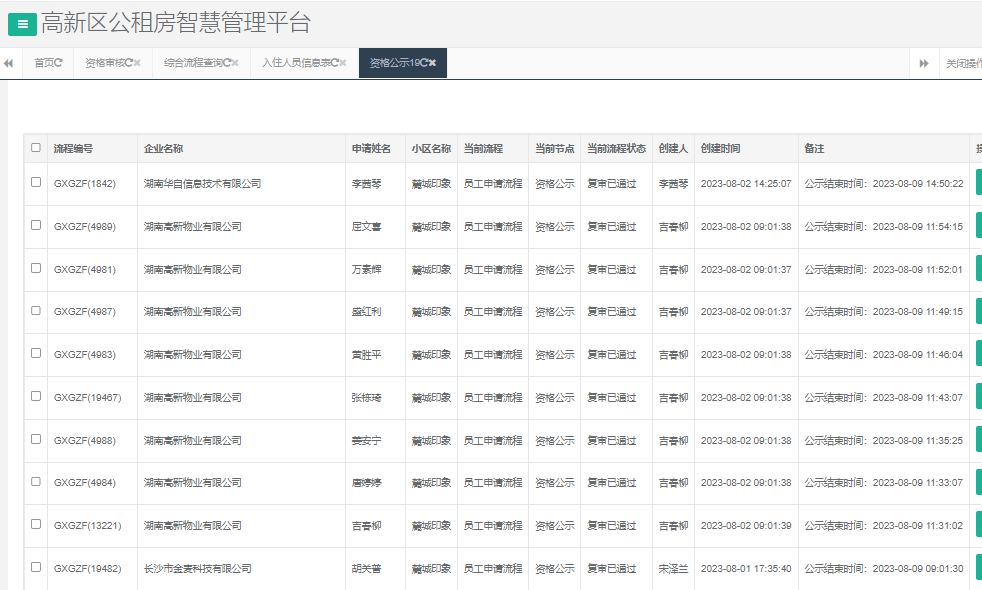This screenshot has height=590, width=982.
Task: Check the row GXGZF(4988) checkbox
Action: [x=36, y=439]
